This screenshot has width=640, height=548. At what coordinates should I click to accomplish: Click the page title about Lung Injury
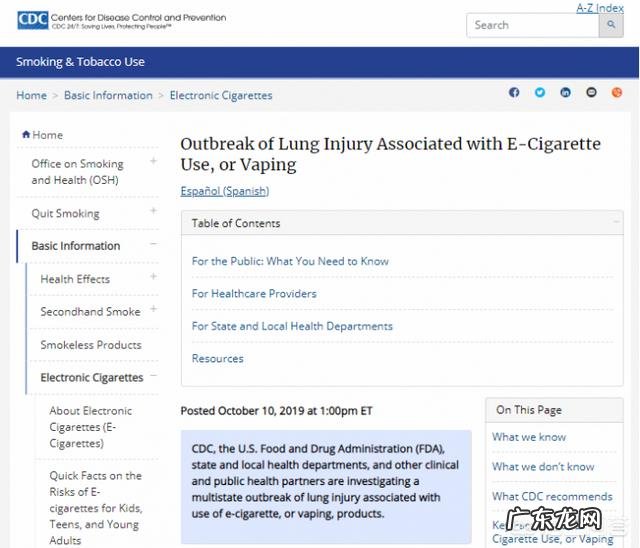(391, 154)
